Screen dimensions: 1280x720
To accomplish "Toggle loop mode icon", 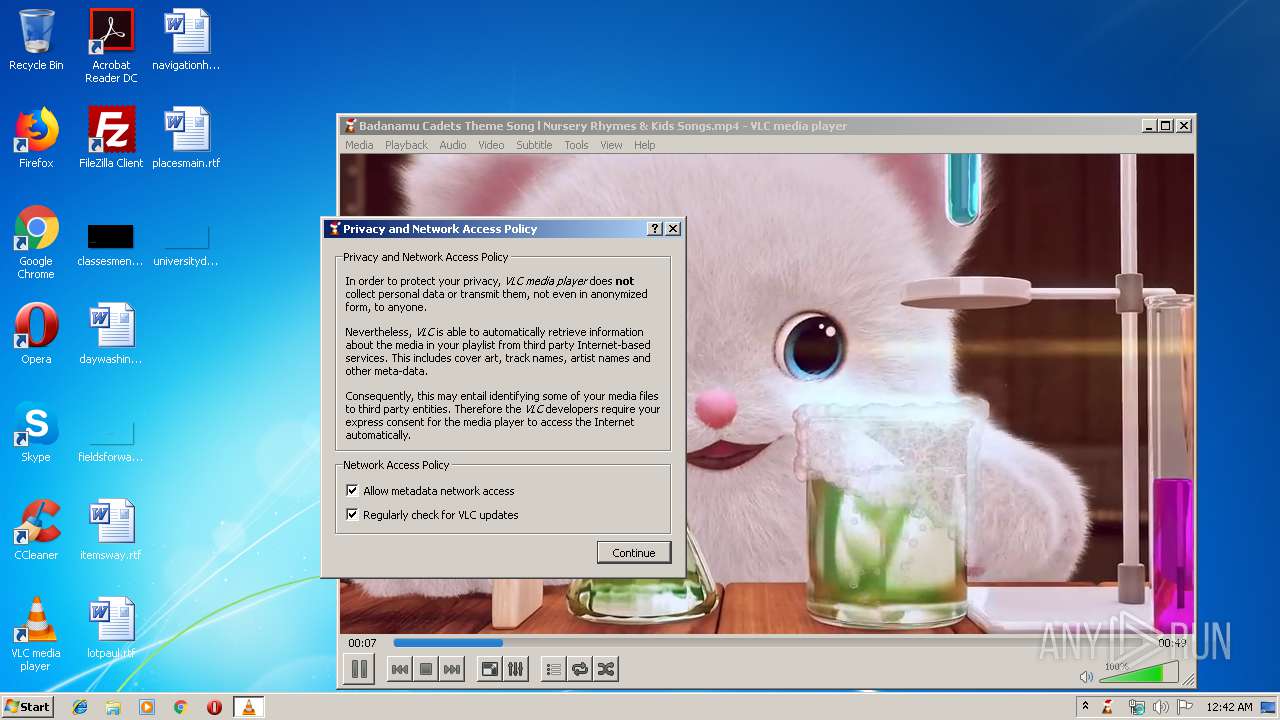I will [580, 669].
